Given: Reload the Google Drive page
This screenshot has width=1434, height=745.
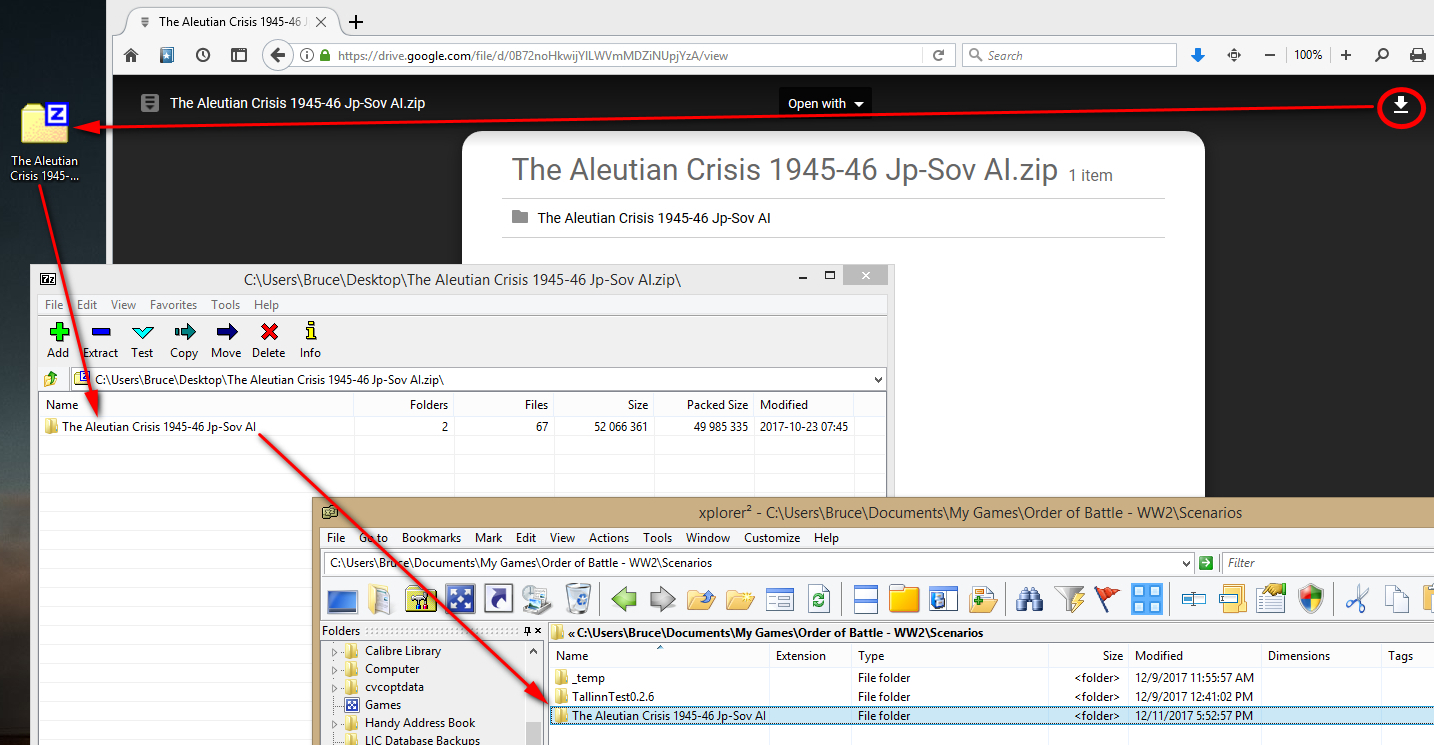Looking at the screenshot, I should click(x=938, y=56).
